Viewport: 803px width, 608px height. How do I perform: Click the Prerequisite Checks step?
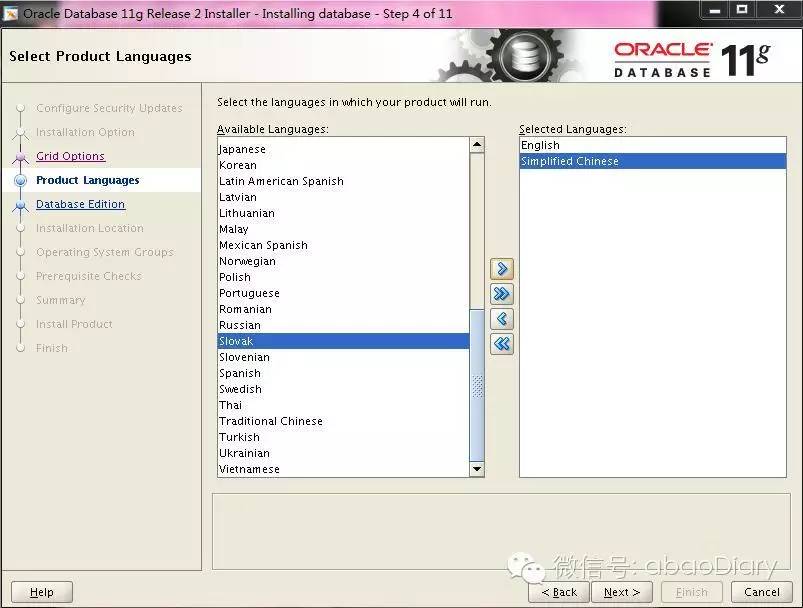tap(89, 276)
